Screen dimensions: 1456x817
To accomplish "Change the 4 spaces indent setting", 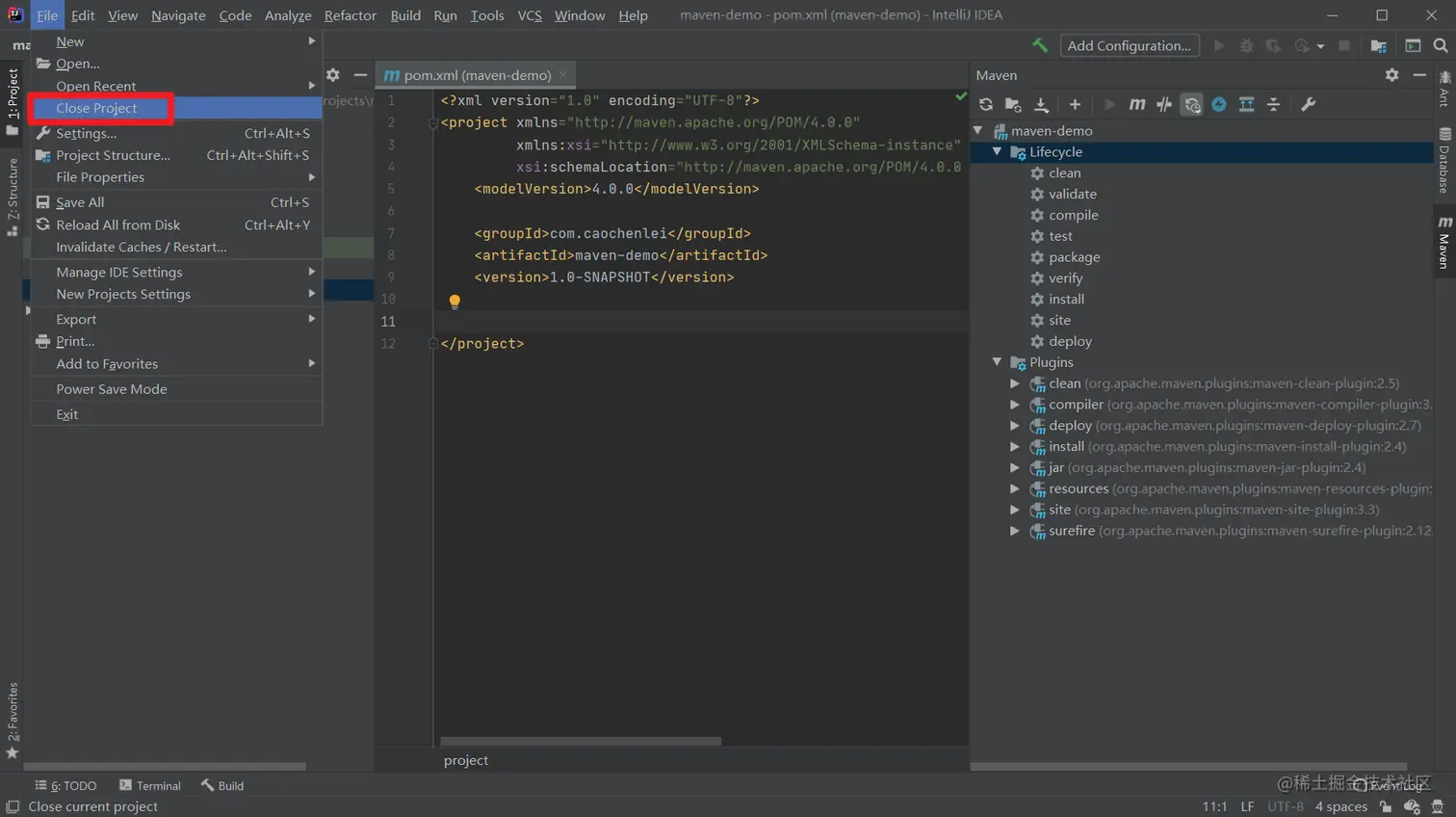I will pyautogui.click(x=1340, y=806).
